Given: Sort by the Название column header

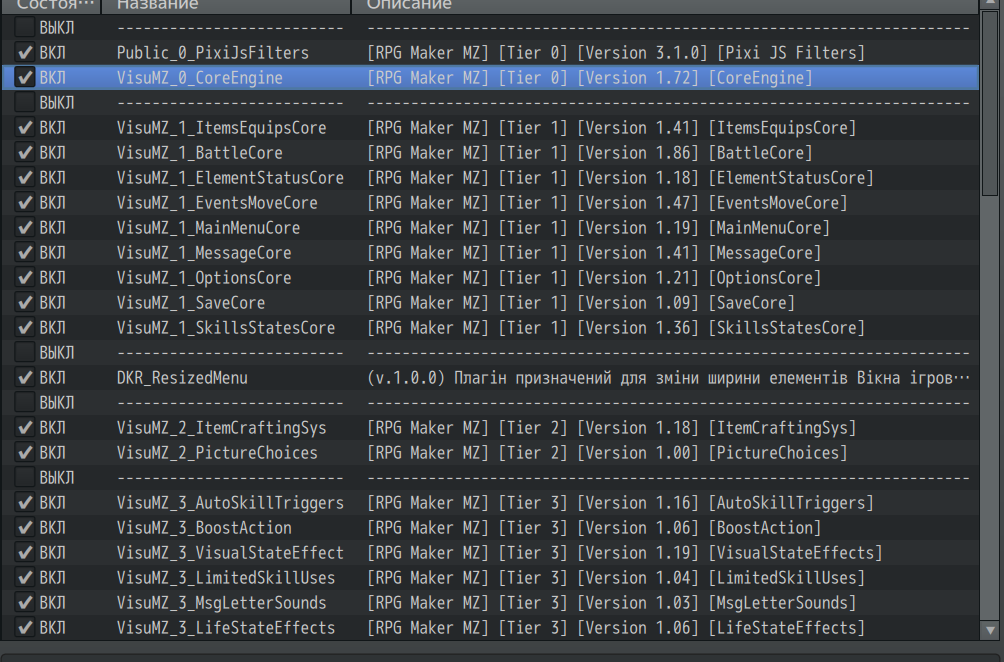Looking at the screenshot, I should point(226,6).
